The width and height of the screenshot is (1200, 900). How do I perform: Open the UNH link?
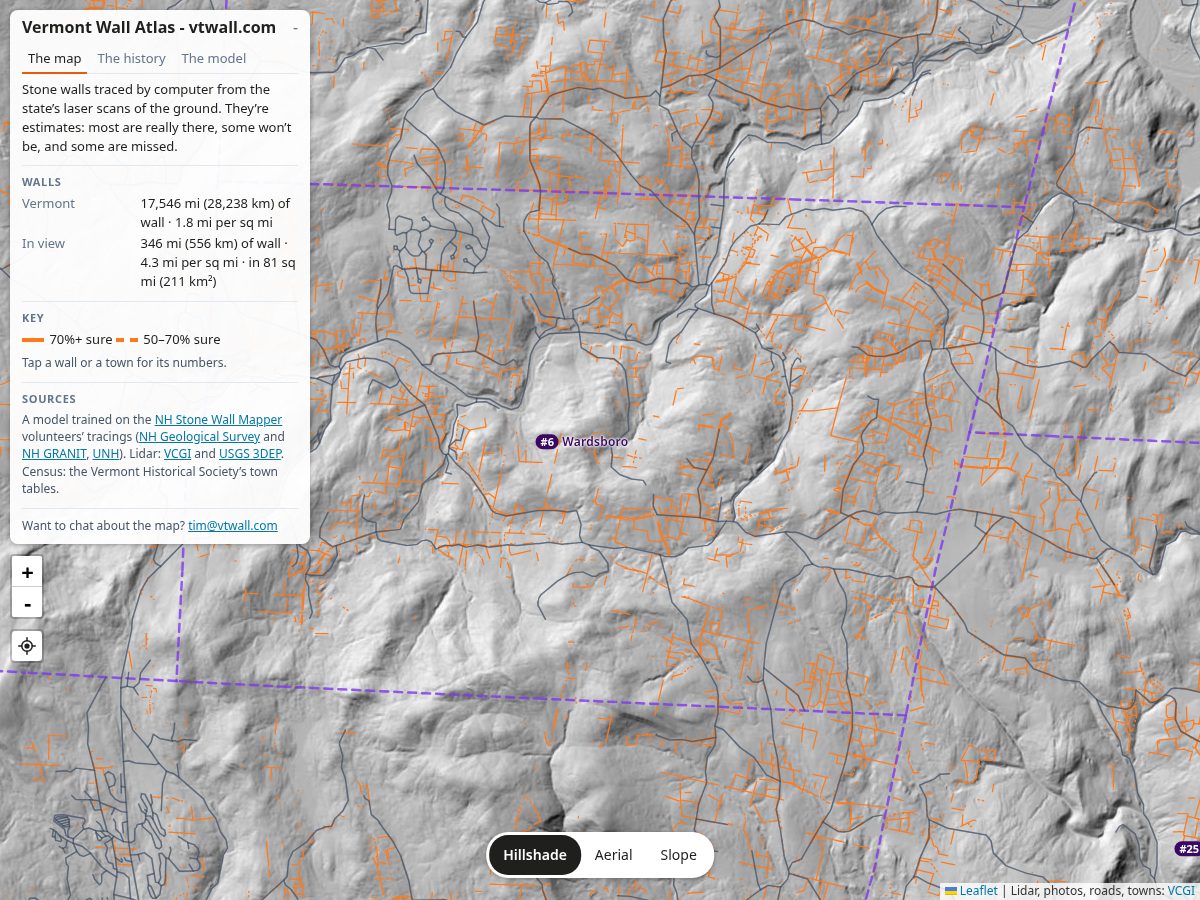105,454
